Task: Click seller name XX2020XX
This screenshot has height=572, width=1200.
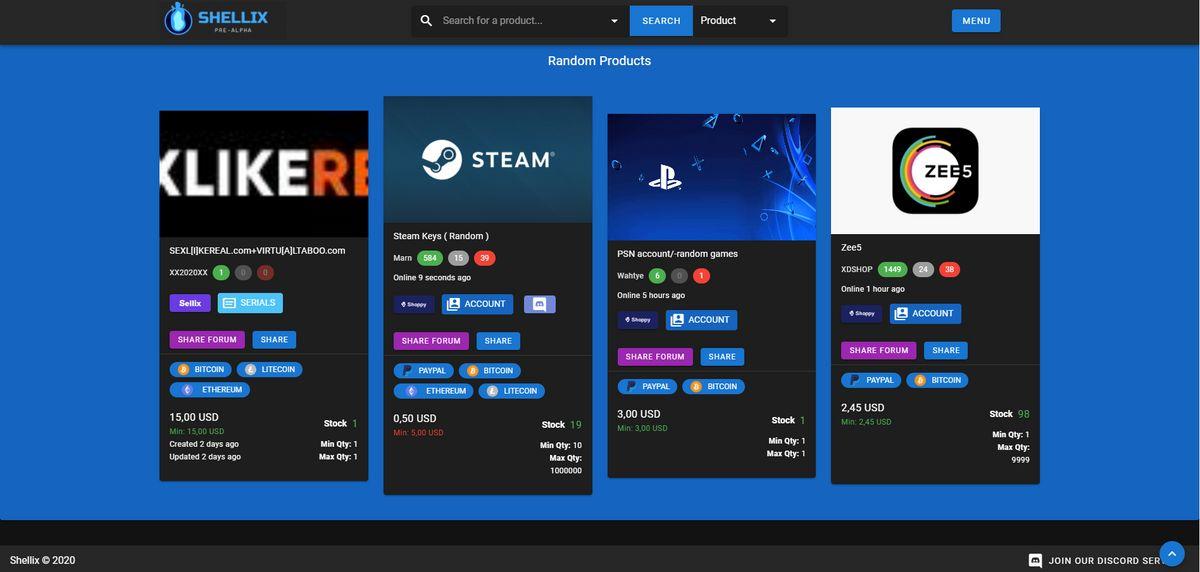Action: click(x=188, y=273)
